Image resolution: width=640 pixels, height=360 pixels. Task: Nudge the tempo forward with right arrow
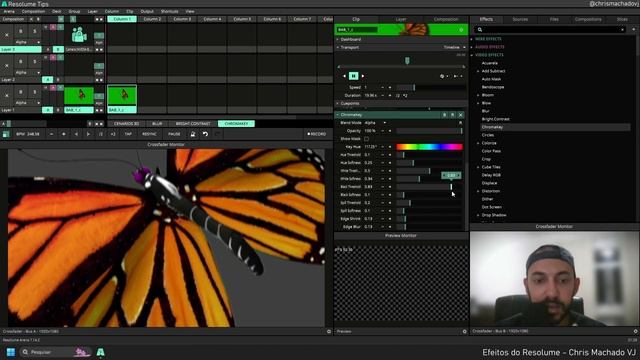[88, 134]
